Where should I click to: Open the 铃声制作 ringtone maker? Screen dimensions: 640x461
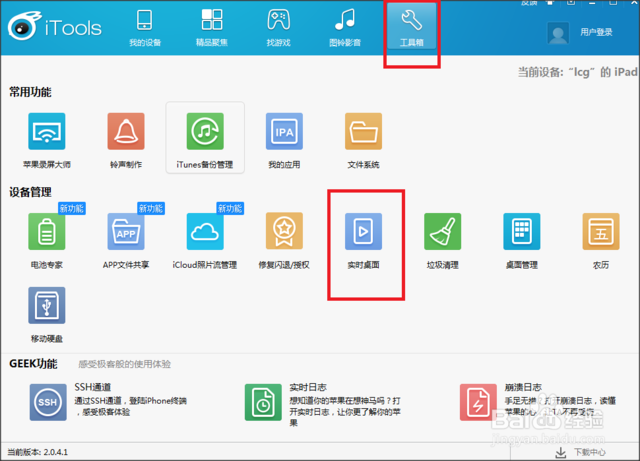click(126, 132)
